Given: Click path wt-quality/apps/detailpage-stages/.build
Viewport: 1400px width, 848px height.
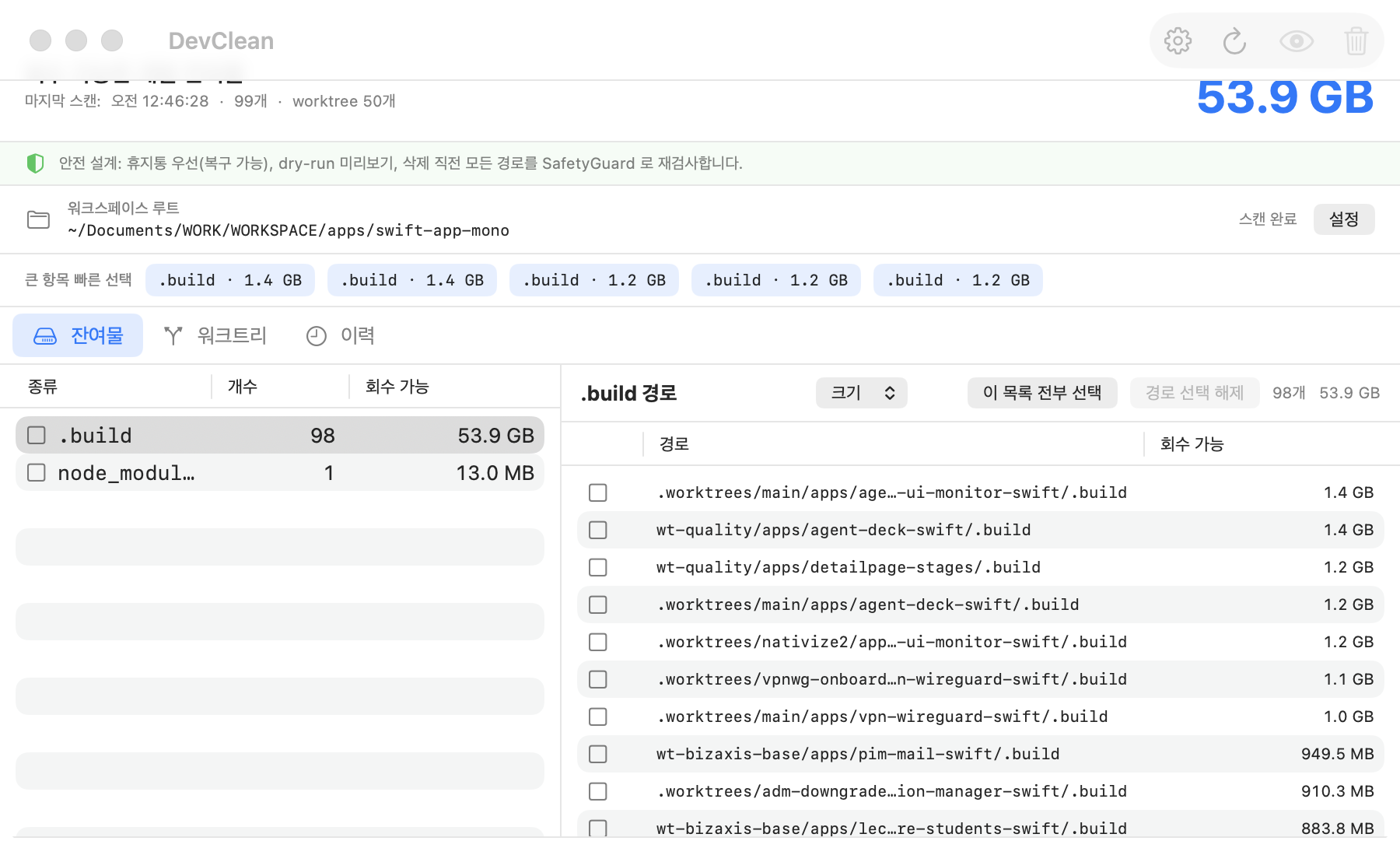Looking at the screenshot, I should (848, 567).
